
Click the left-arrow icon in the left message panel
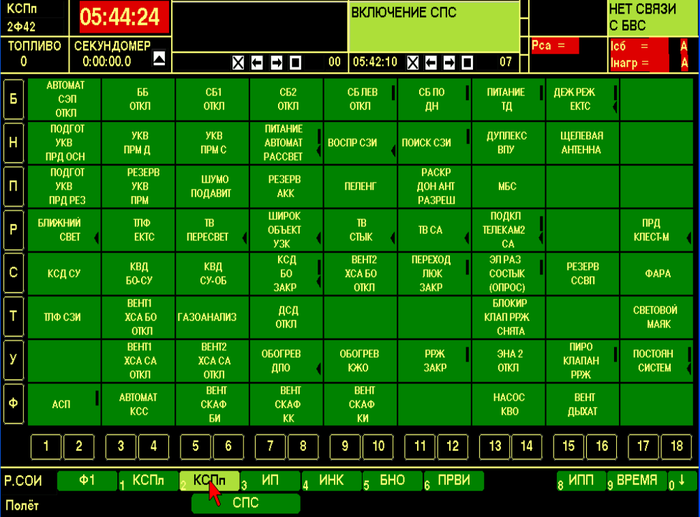257,62
